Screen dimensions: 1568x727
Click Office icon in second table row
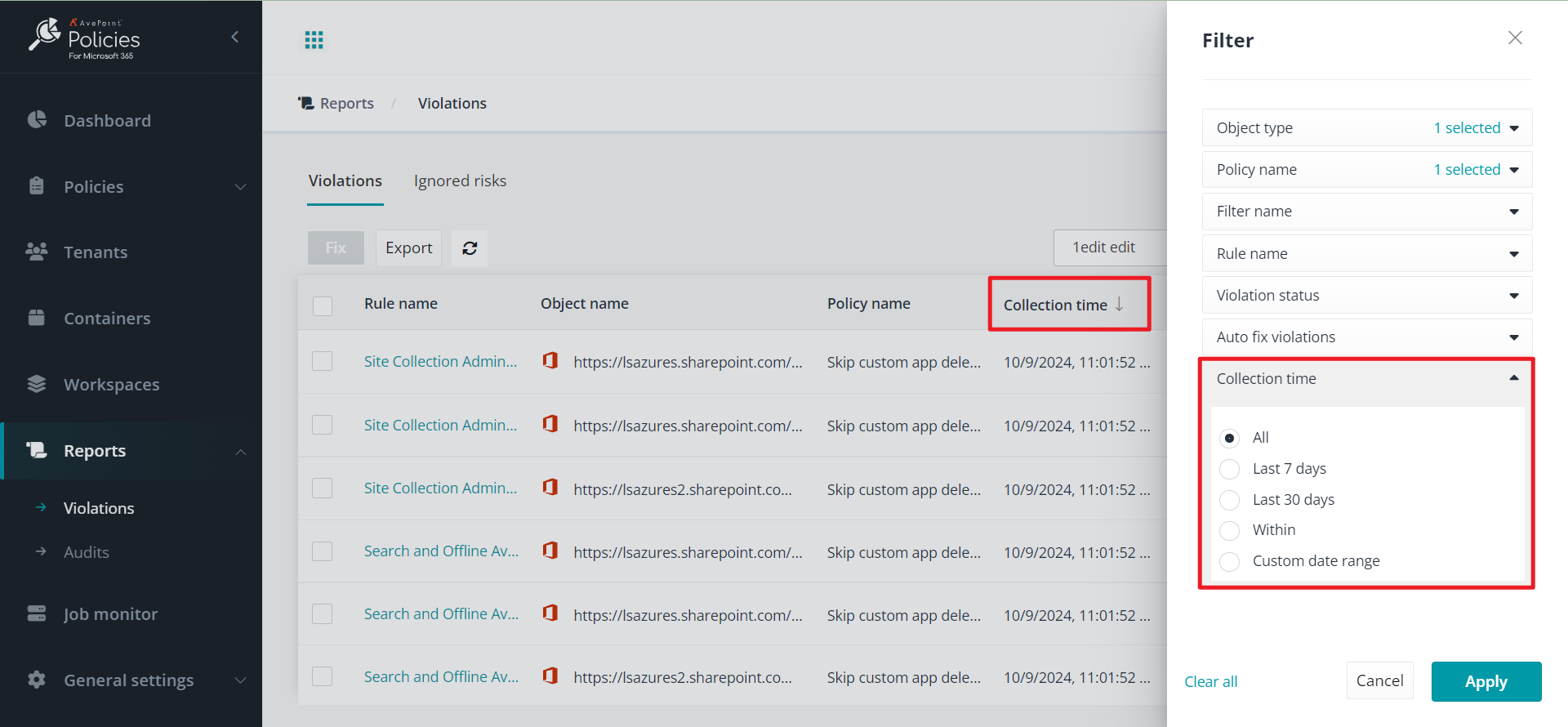pyautogui.click(x=550, y=424)
